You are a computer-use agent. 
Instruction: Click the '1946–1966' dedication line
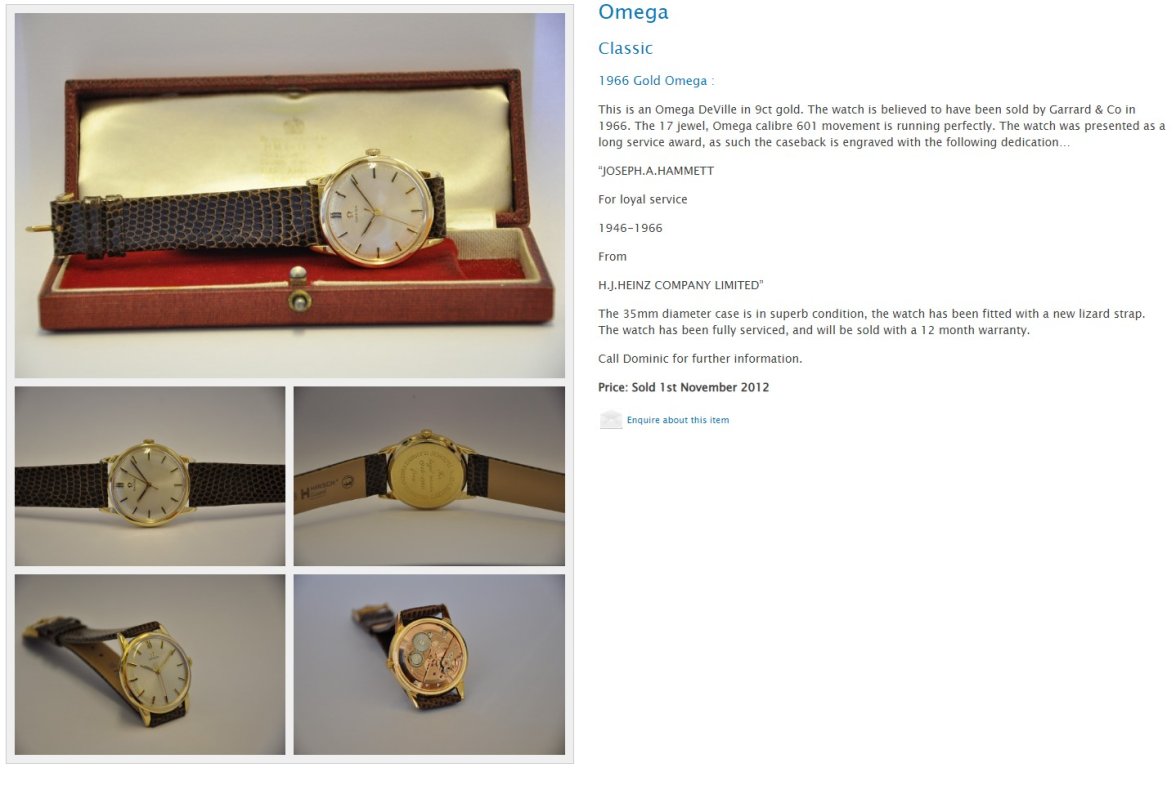[x=630, y=228]
